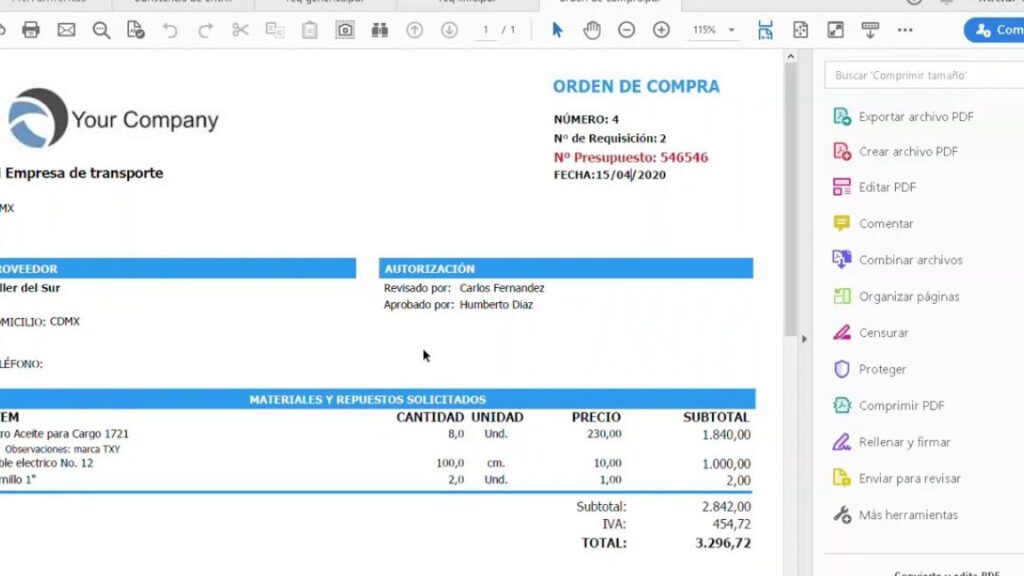Click the zoom out minus button
The height and width of the screenshot is (576, 1024).
coord(626,30)
